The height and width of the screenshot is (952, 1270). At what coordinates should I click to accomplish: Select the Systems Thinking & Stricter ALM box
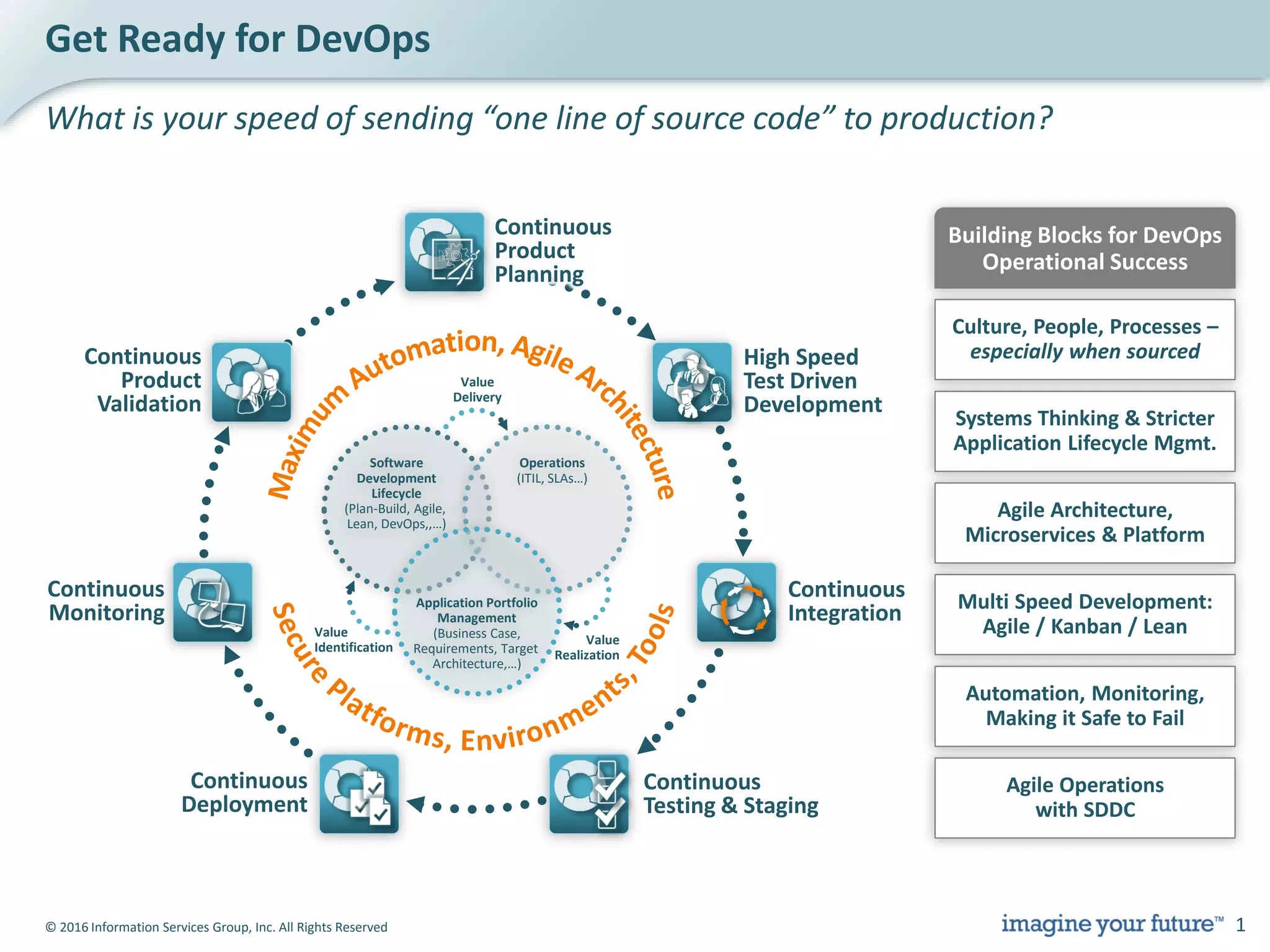tap(1085, 431)
